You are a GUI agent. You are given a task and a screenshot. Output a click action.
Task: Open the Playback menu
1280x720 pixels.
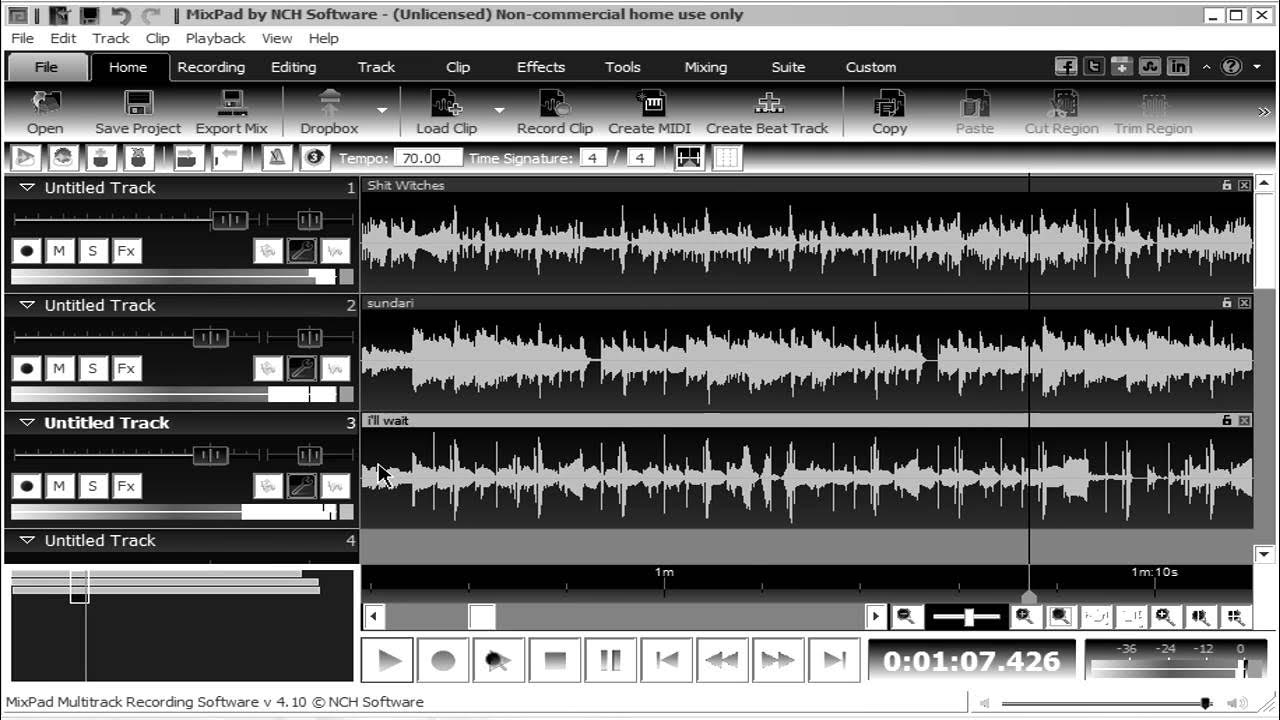pos(215,38)
